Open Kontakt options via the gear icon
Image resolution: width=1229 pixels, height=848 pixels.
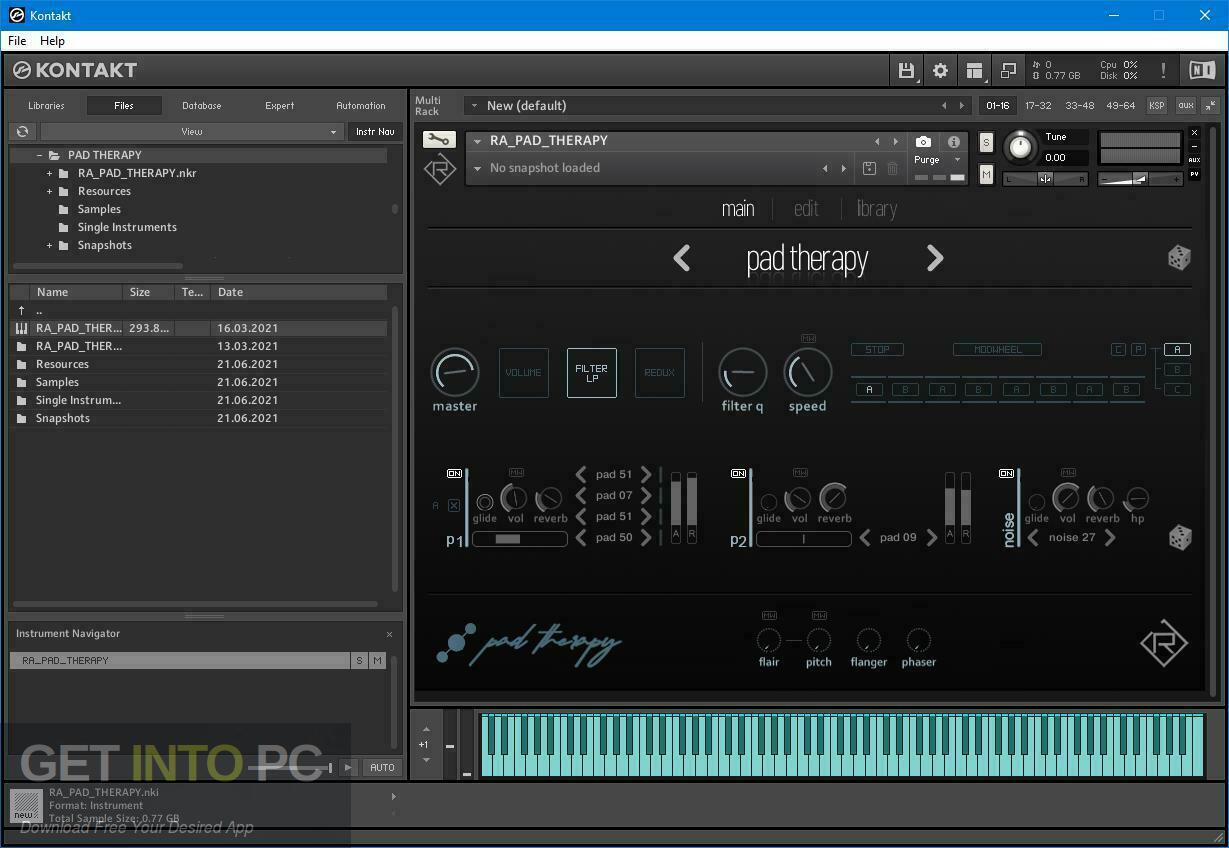click(940, 70)
